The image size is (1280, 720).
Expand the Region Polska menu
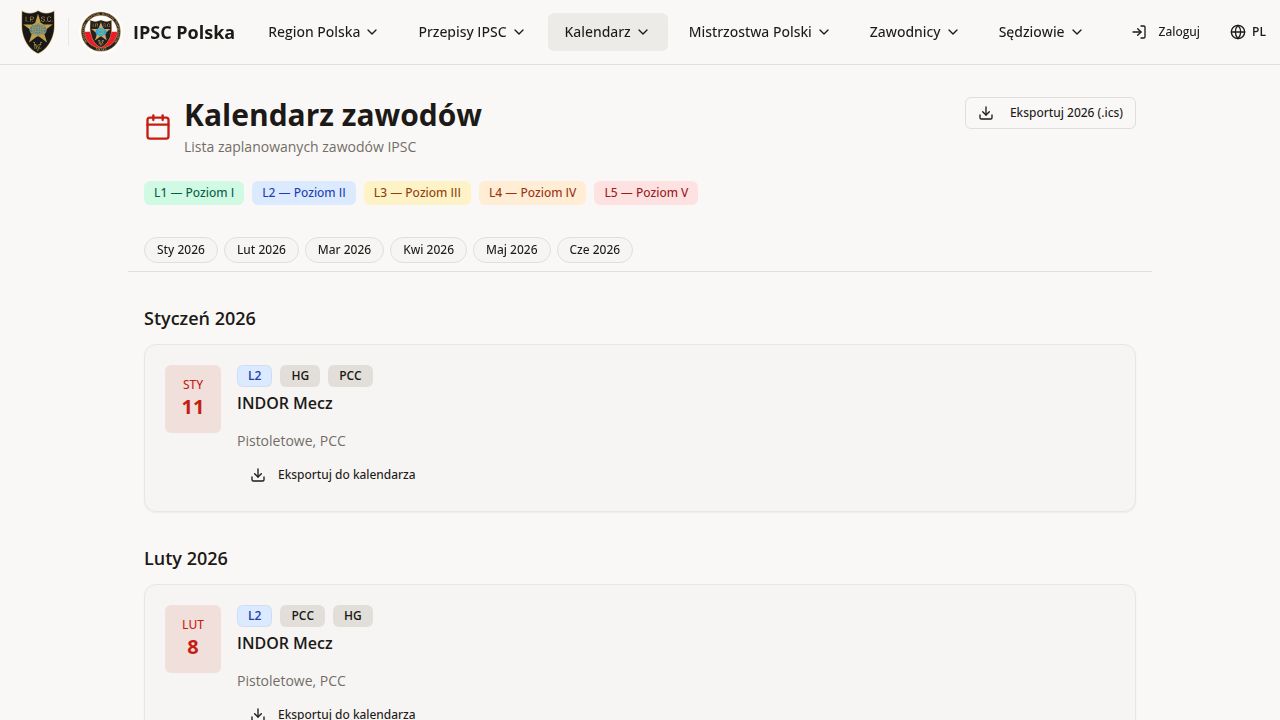(323, 32)
